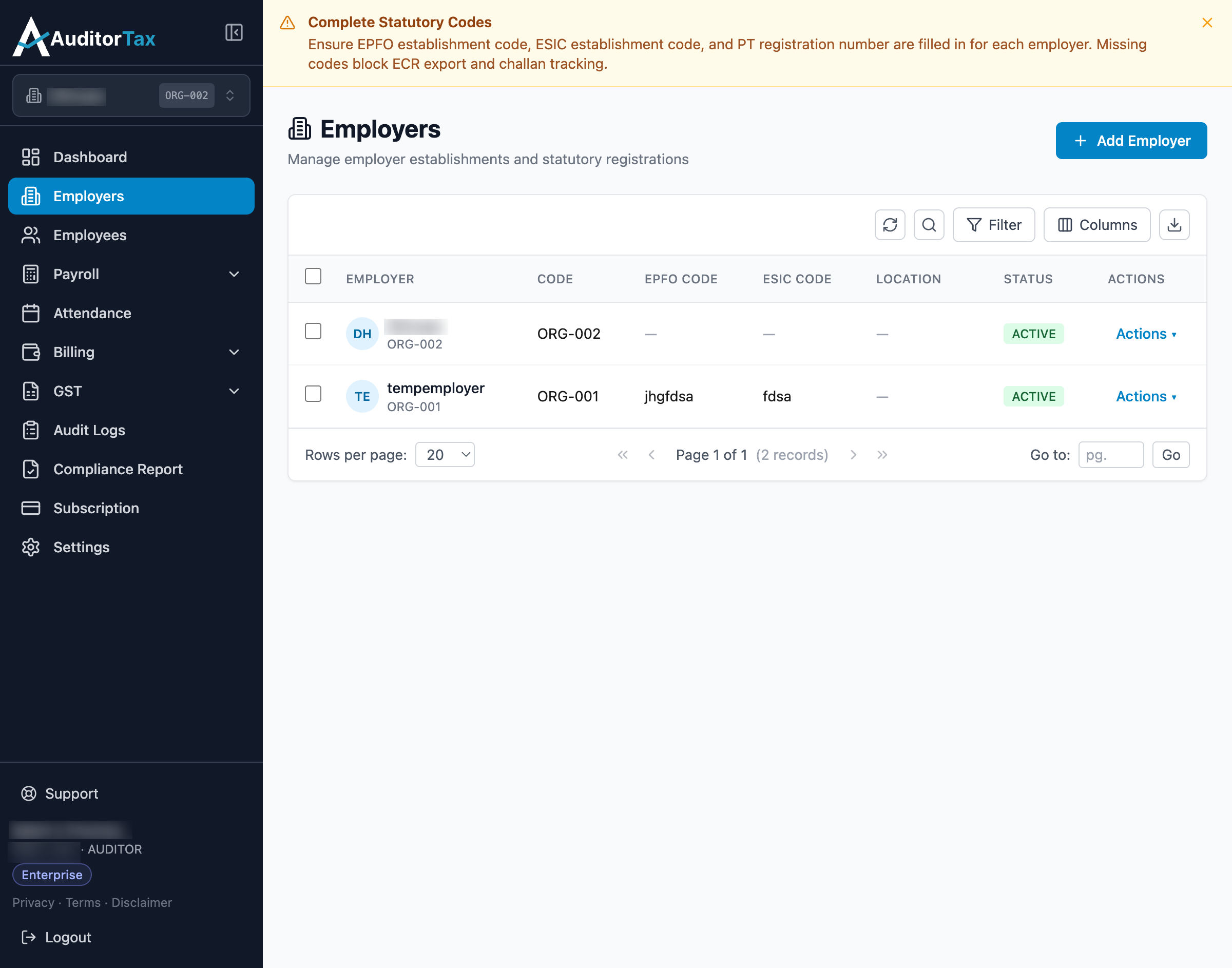1232x968 pixels.
Task: Open Audit Logs in sidebar
Action: click(131, 430)
